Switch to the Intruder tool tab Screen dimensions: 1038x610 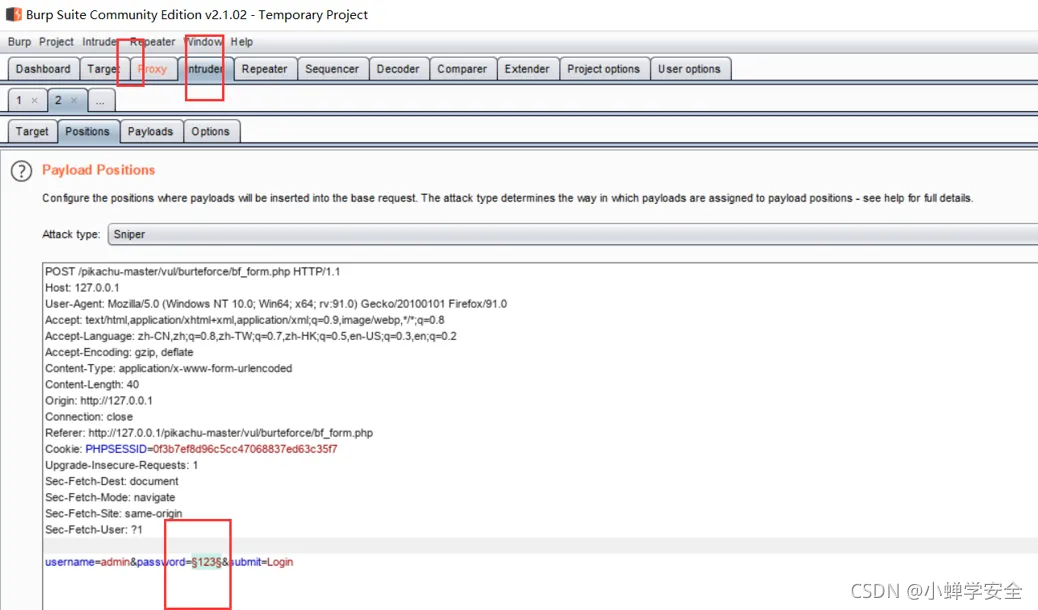(205, 69)
